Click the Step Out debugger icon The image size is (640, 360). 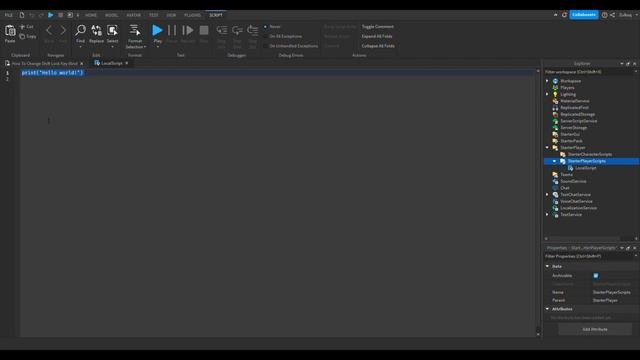(253, 30)
